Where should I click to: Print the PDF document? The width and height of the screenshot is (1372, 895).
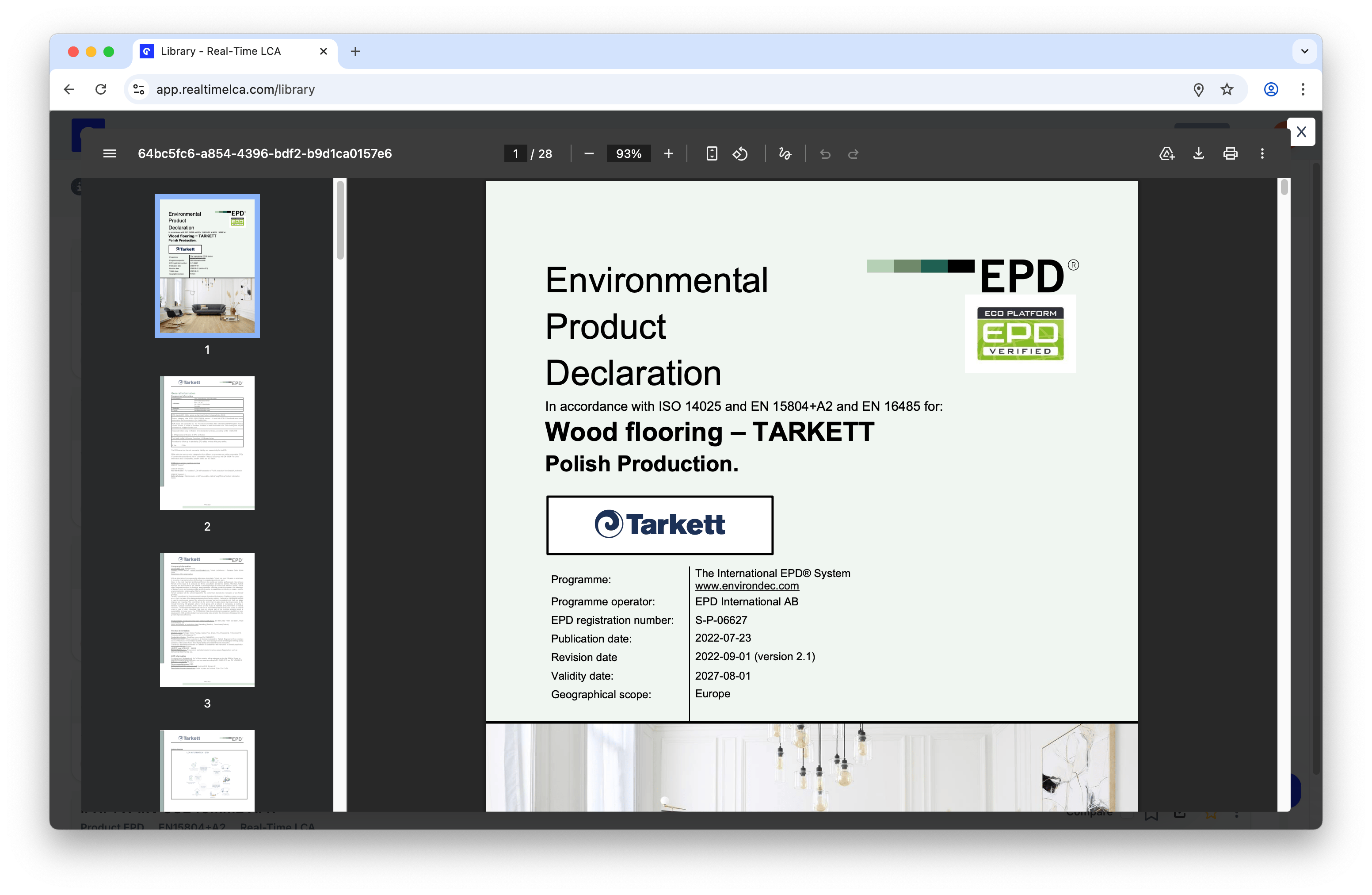1230,153
